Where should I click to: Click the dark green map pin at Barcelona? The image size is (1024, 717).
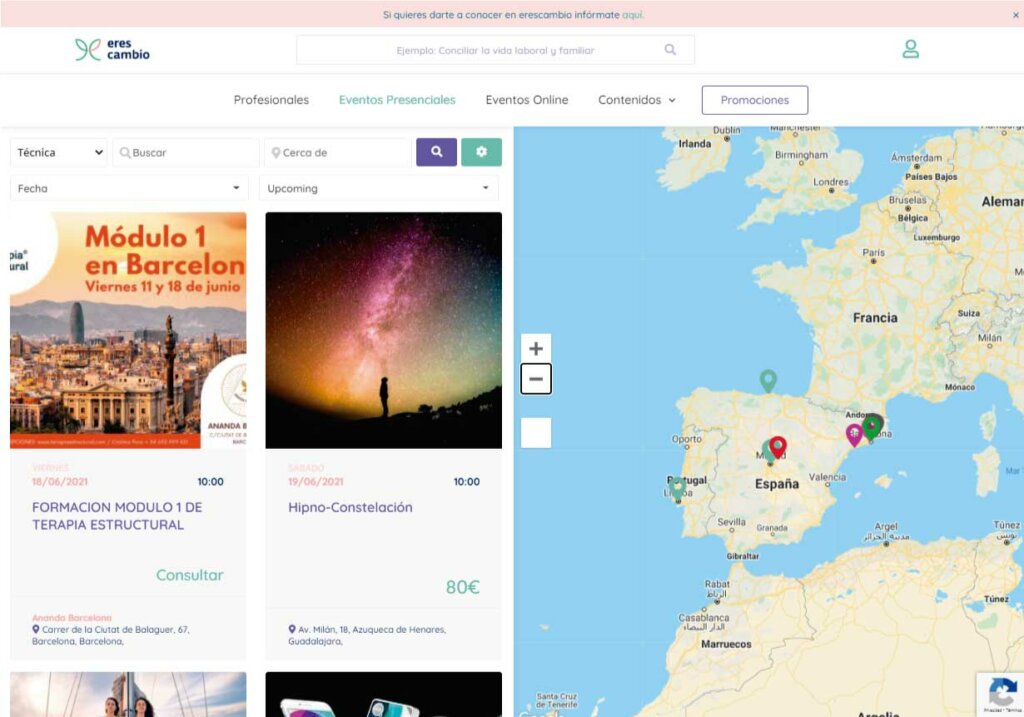click(871, 428)
